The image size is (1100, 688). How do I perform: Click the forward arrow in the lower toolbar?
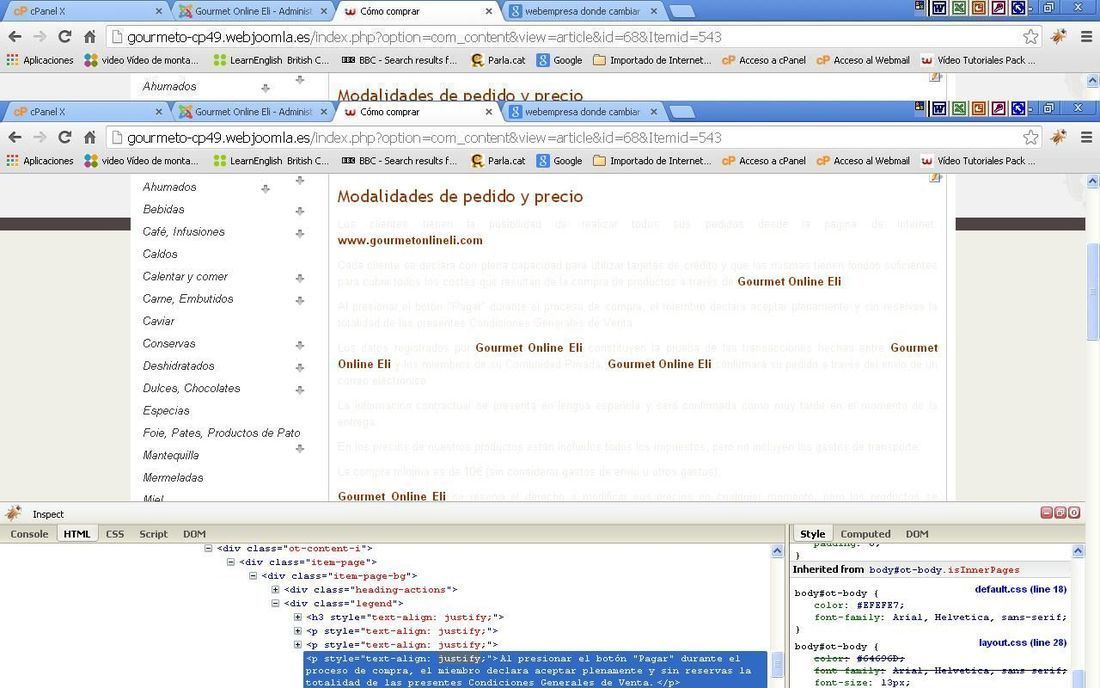(39, 137)
